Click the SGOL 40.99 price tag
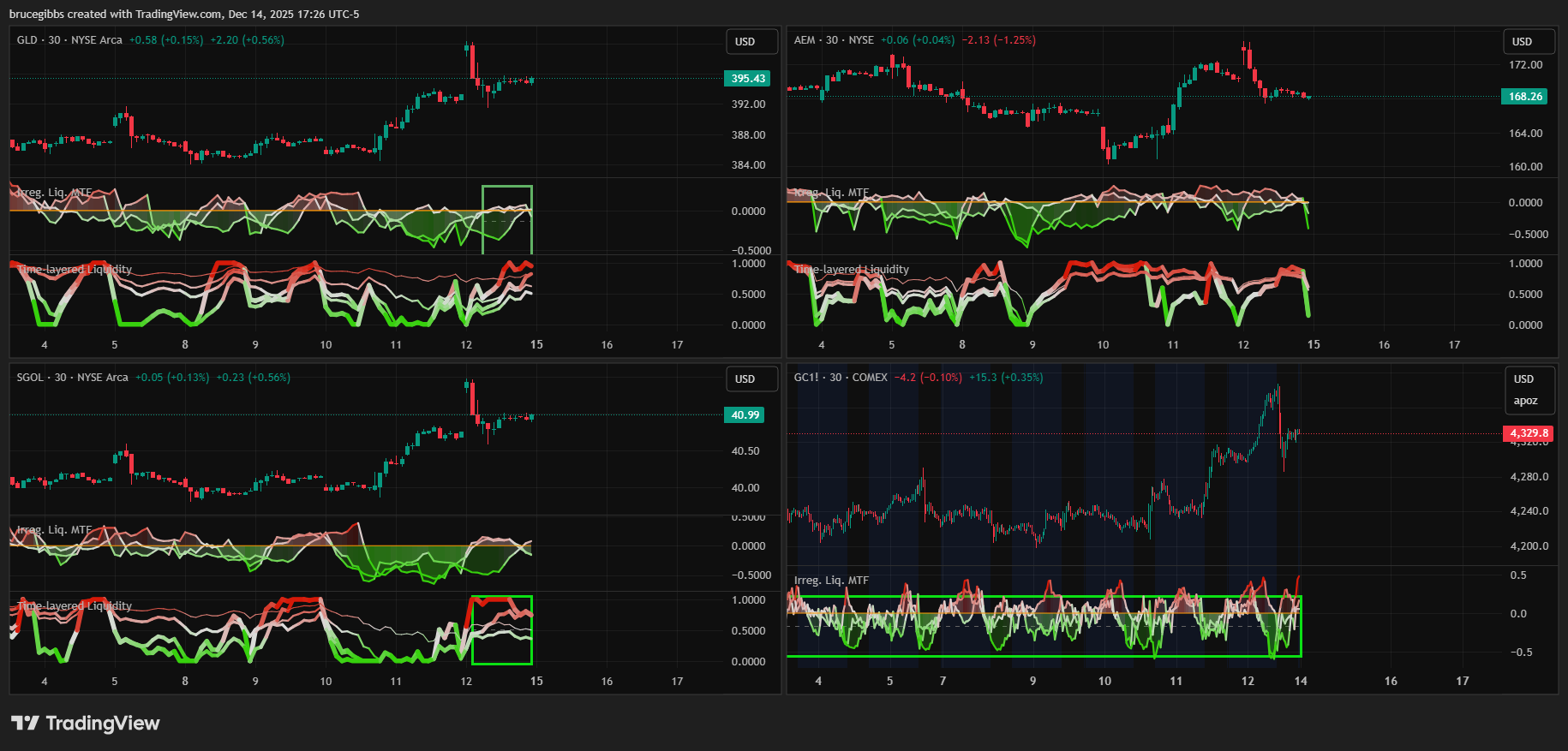The height and width of the screenshot is (751, 1568). pos(744,414)
